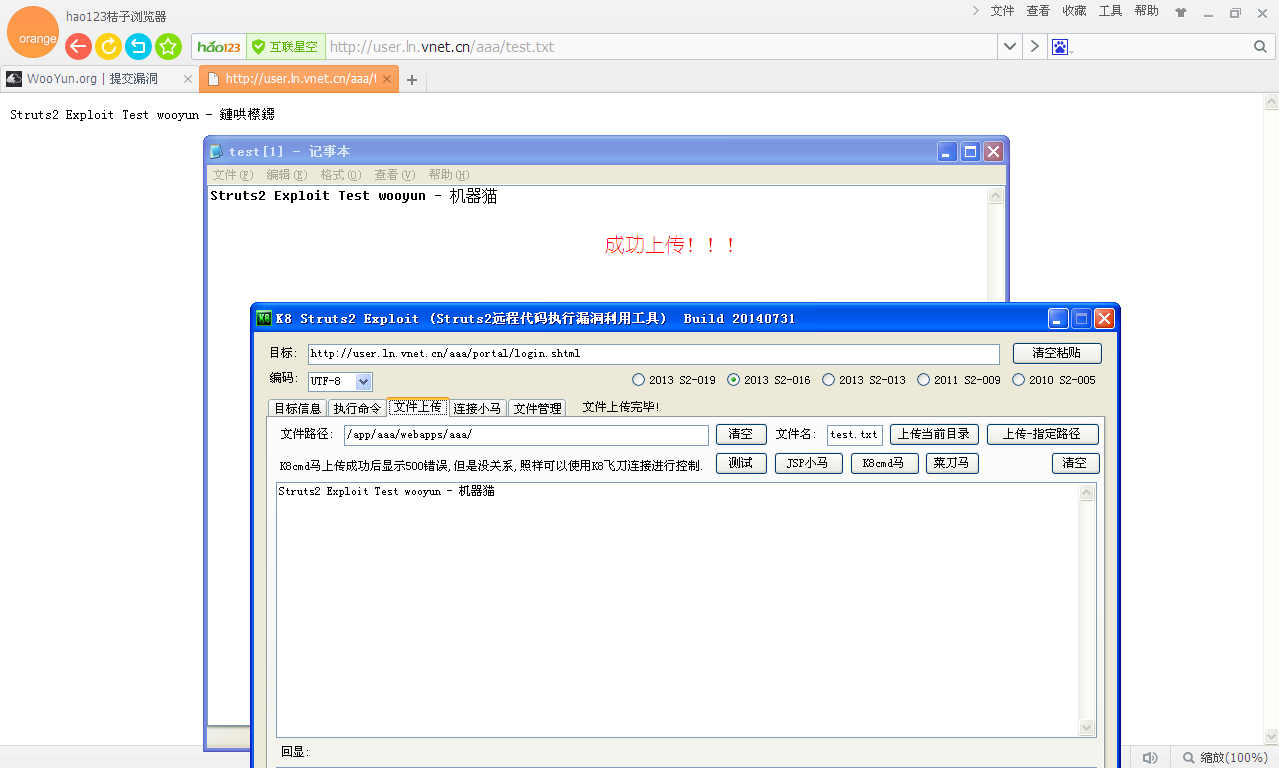Switch to the 连接小马 tab
The height and width of the screenshot is (768, 1279).
point(478,408)
